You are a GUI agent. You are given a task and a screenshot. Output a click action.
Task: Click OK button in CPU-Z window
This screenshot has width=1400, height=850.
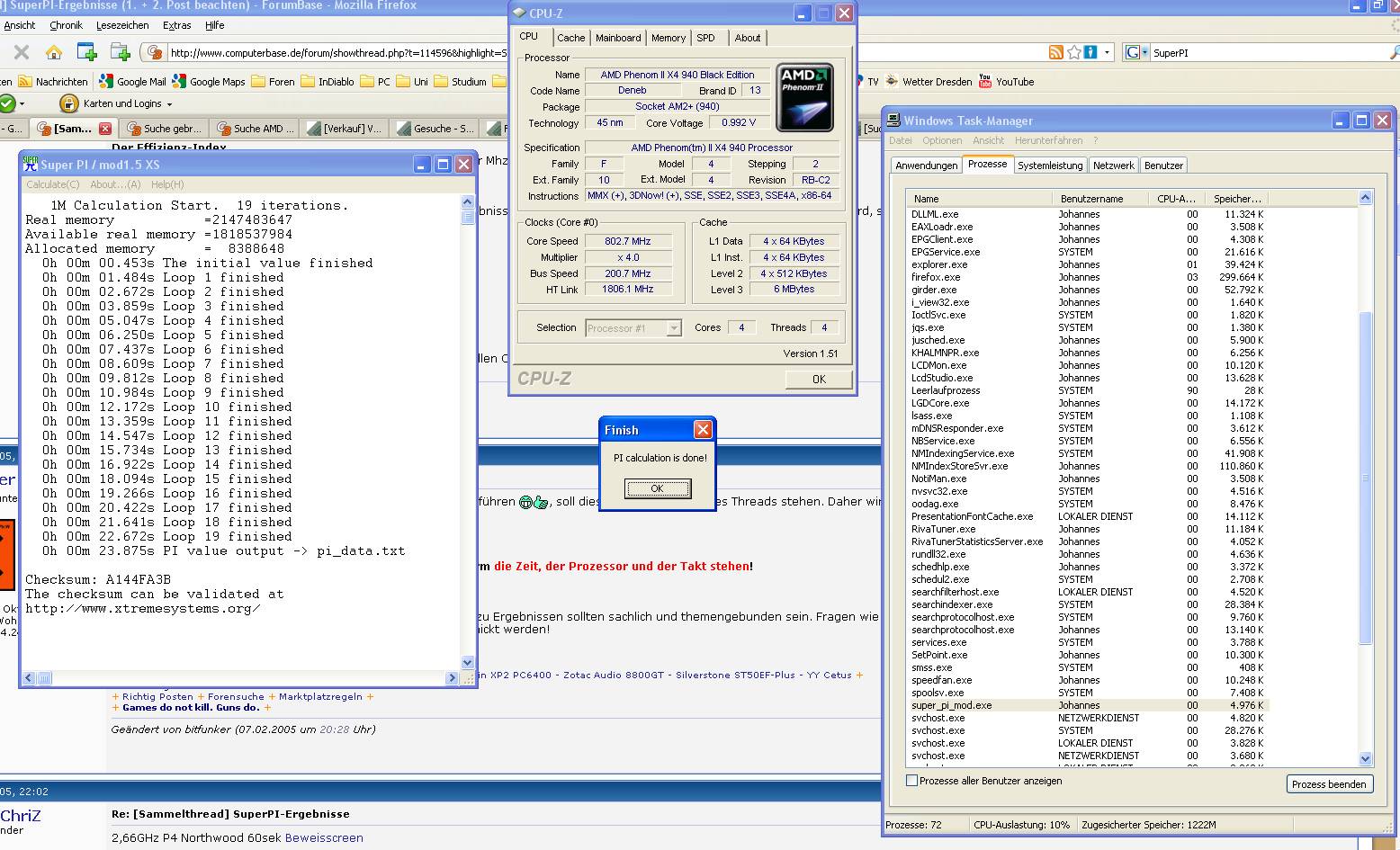[819, 380]
